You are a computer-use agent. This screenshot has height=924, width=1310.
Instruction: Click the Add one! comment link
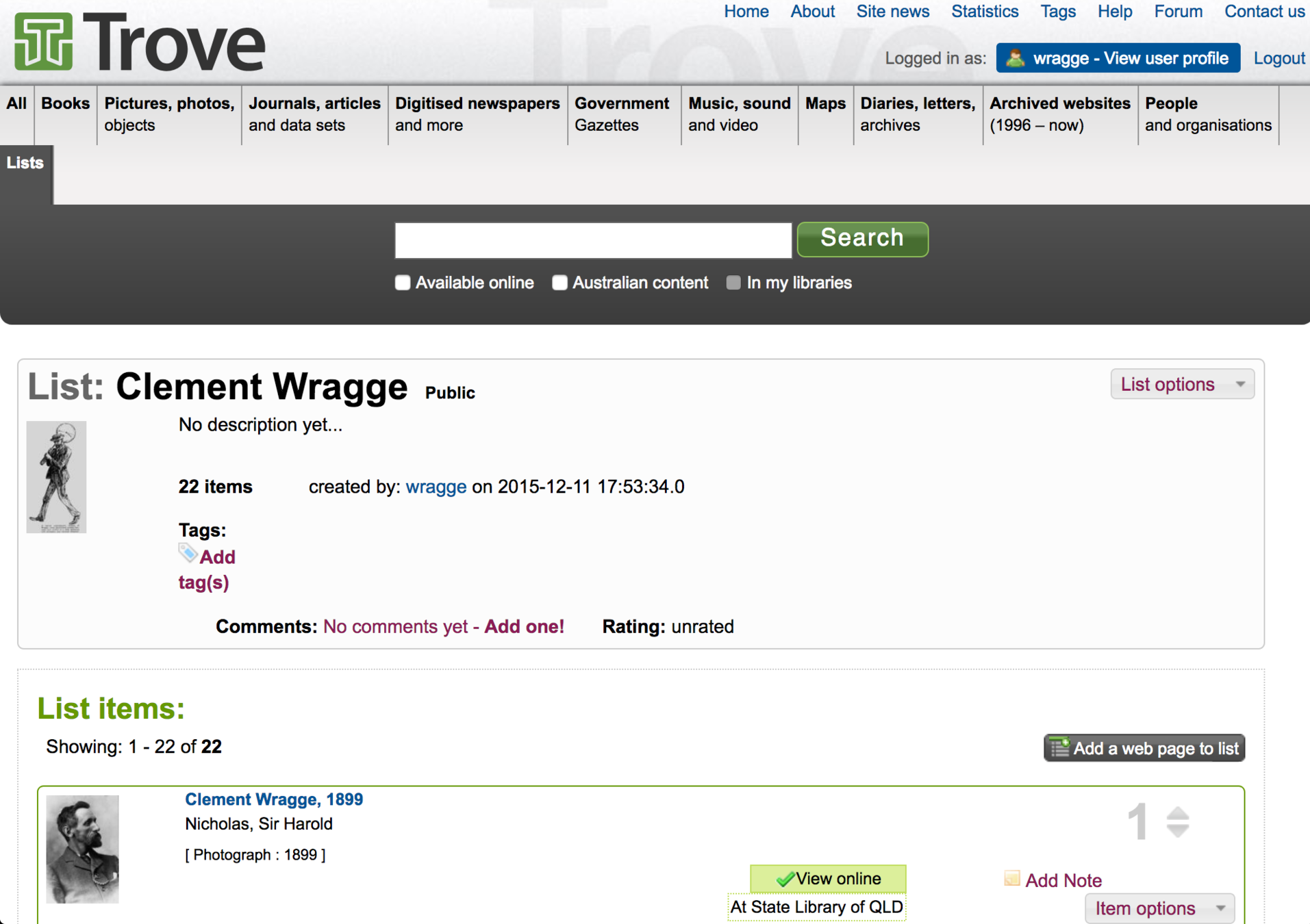[524, 626]
